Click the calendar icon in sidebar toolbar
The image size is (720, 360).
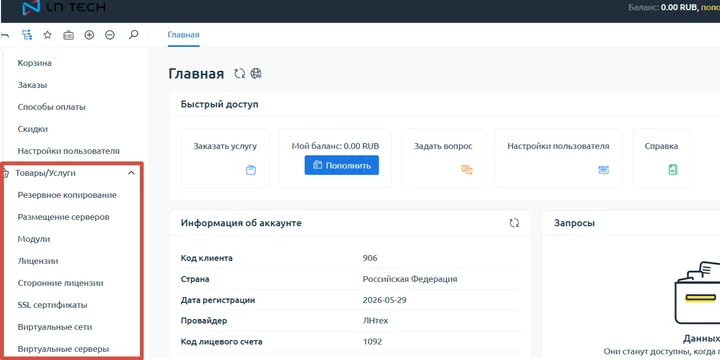click(x=68, y=35)
